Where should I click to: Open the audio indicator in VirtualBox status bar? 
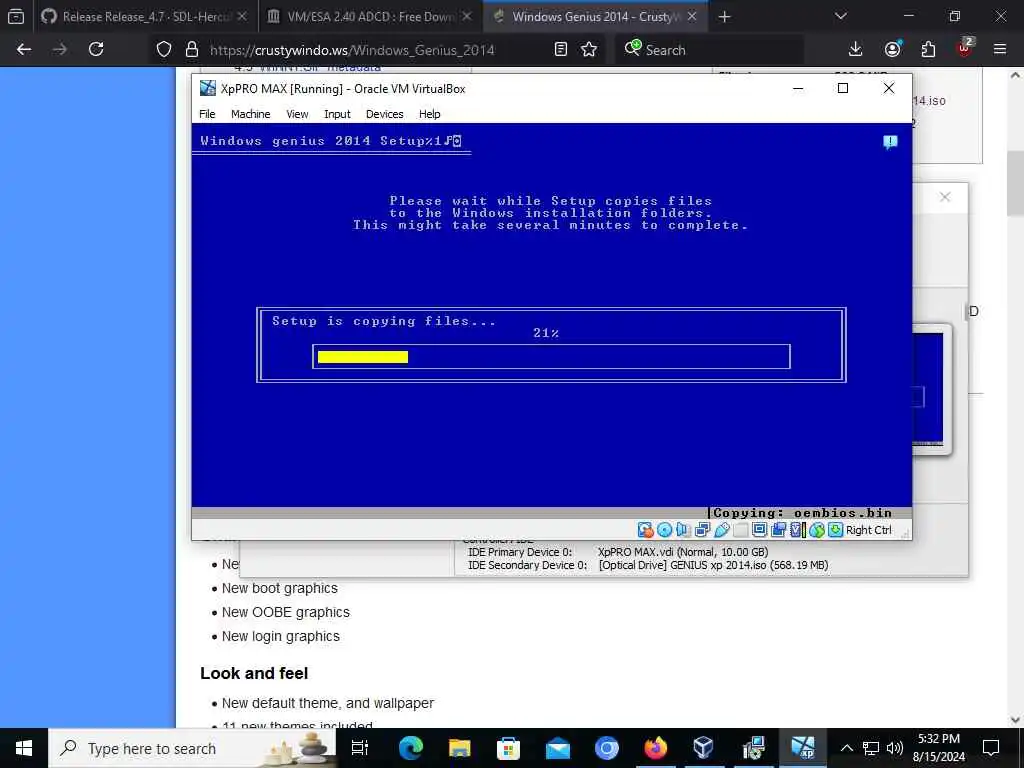[x=683, y=530]
